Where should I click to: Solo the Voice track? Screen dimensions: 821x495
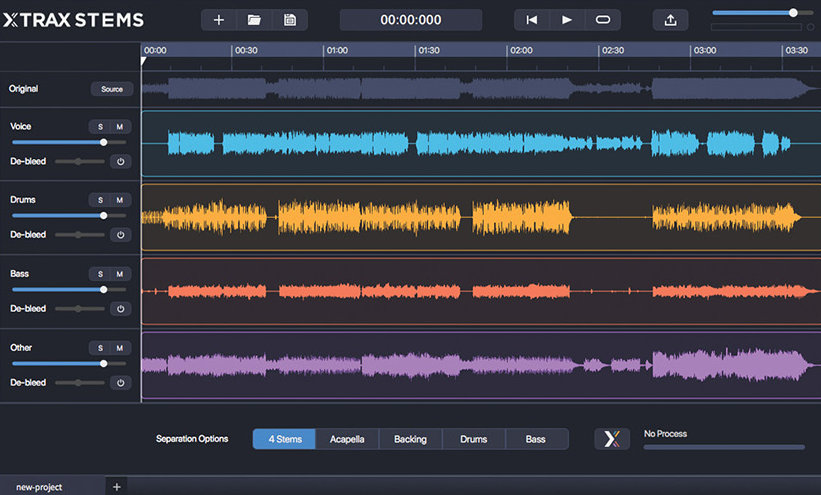[100, 127]
